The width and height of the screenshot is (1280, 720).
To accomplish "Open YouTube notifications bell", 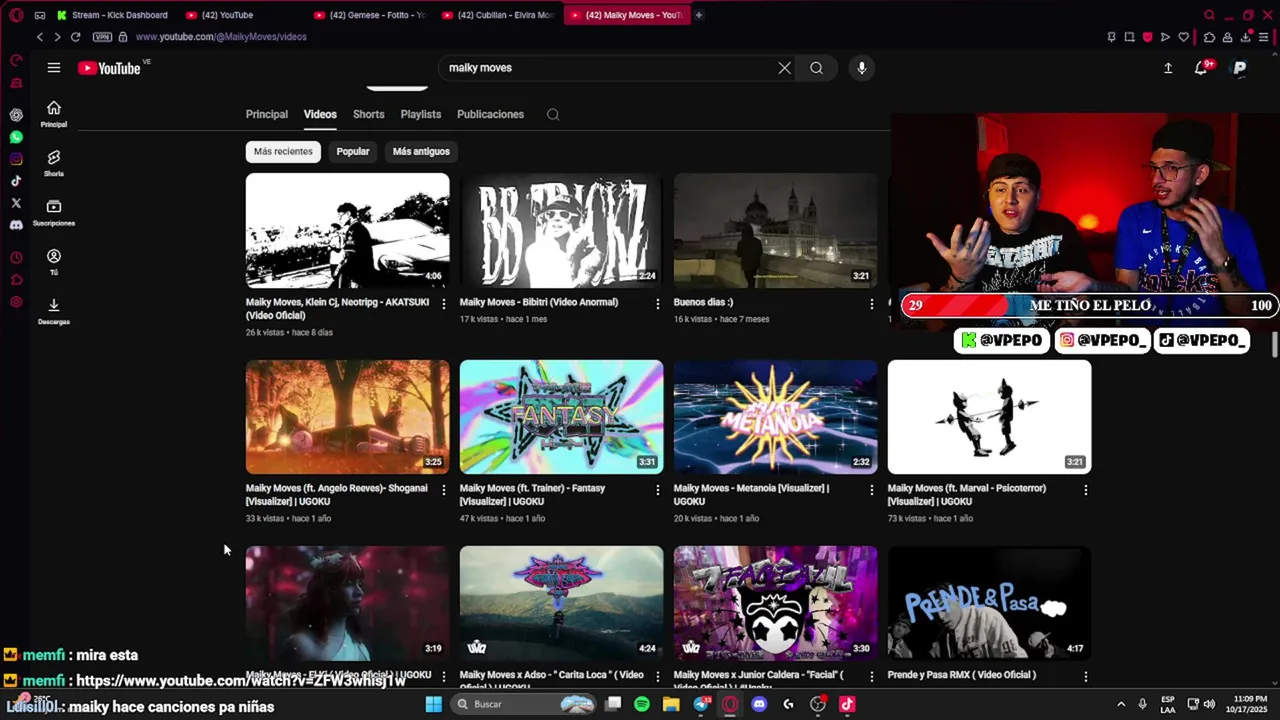I will coord(1201,68).
